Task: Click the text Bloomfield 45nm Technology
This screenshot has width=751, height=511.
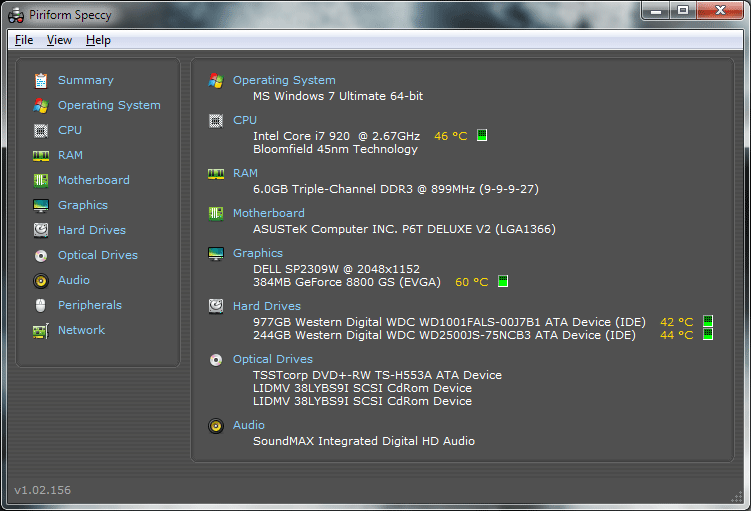Action: tap(335, 149)
